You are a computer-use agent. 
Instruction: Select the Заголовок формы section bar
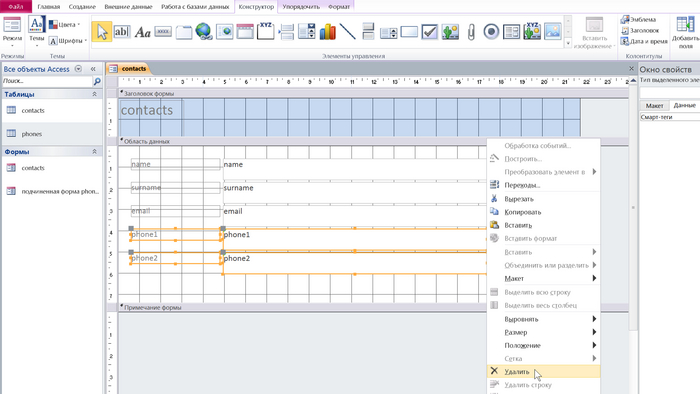pyautogui.click(x=373, y=93)
